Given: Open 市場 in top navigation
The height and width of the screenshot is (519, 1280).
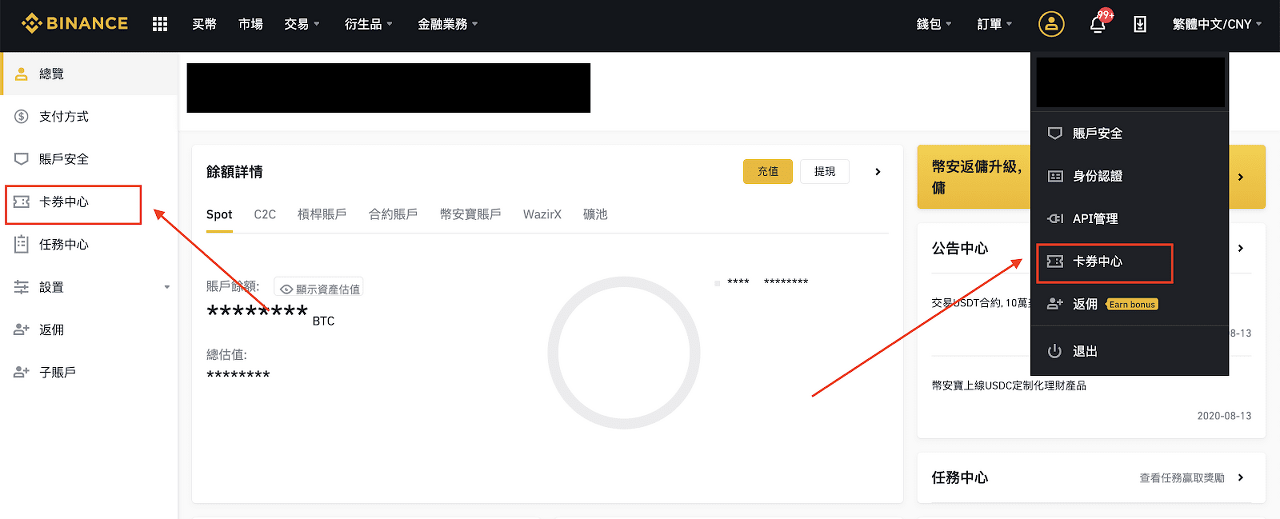Looking at the screenshot, I should point(251,24).
